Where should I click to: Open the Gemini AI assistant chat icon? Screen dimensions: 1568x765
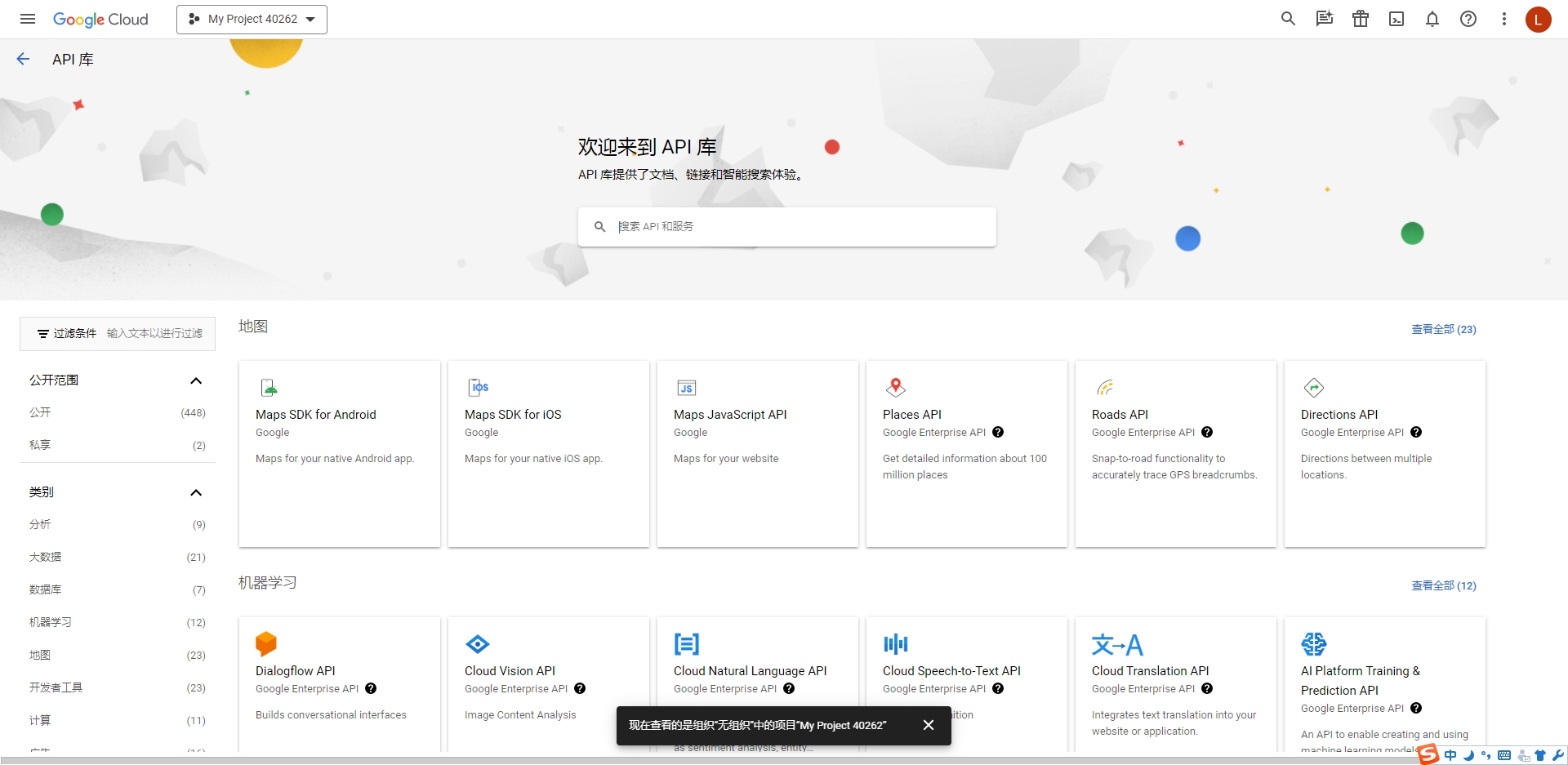coord(1324,19)
